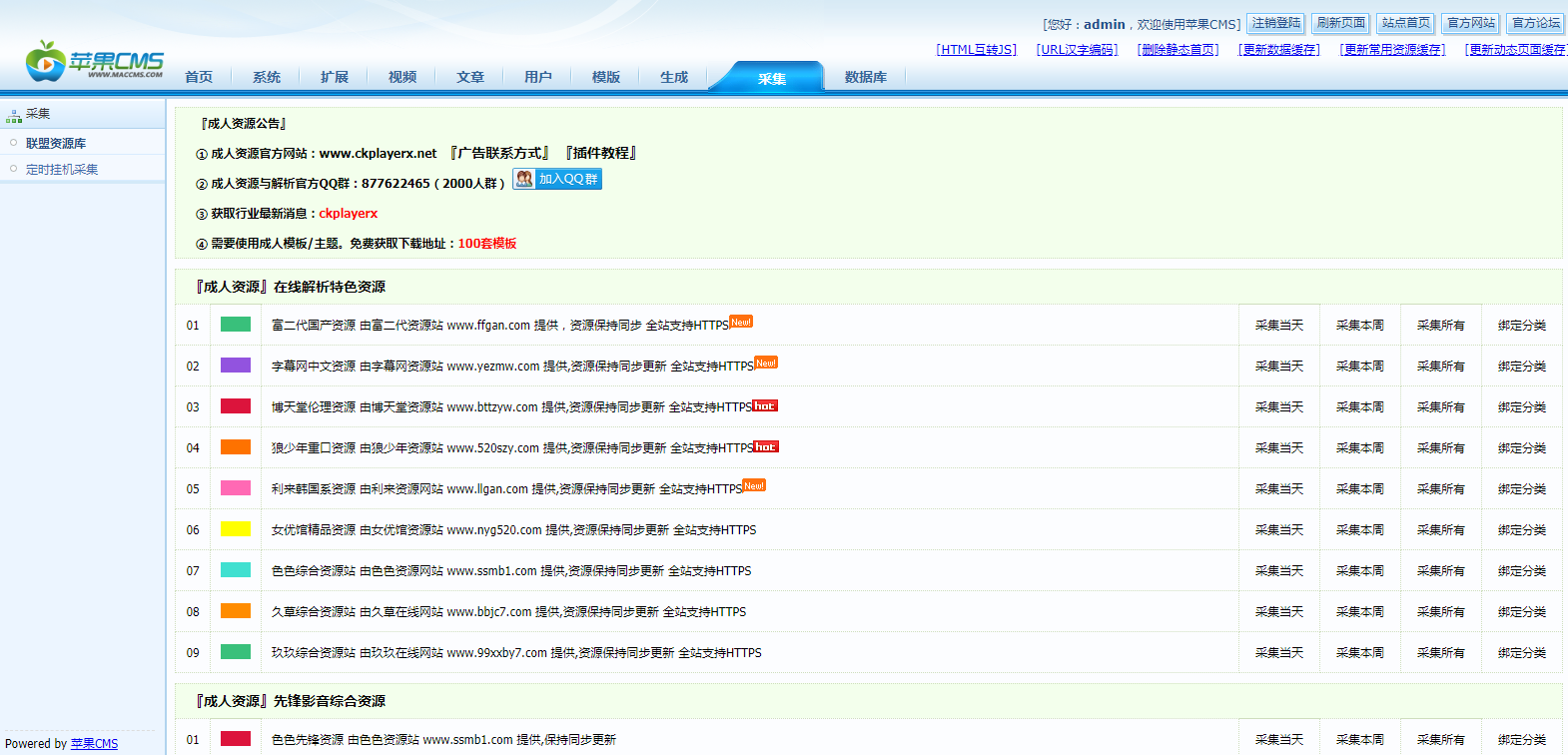Open the 数据库 tab
This screenshot has width=1568, height=755.
tap(866, 77)
